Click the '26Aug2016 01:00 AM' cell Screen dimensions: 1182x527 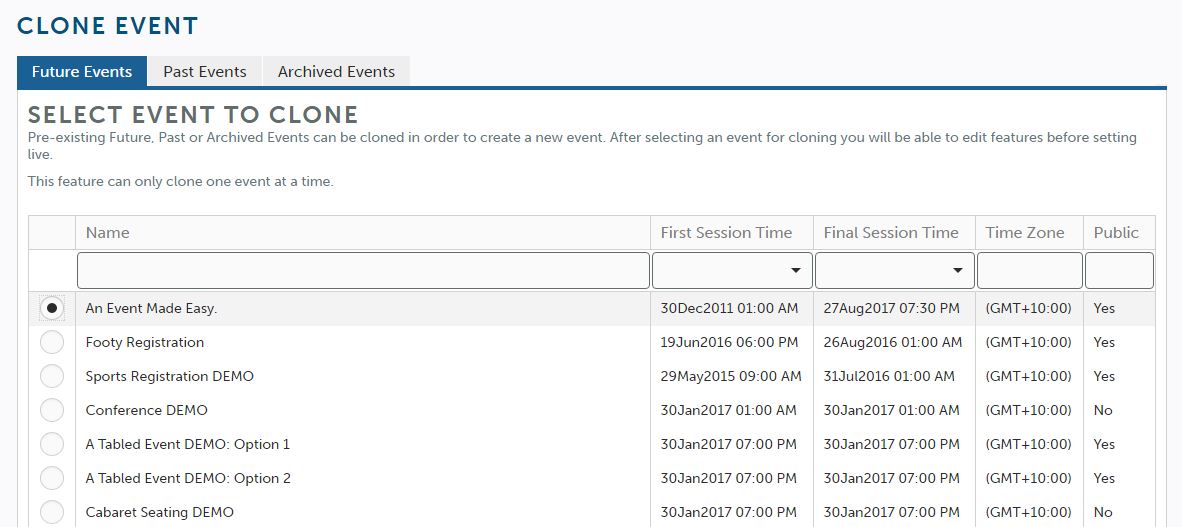point(893,342)
